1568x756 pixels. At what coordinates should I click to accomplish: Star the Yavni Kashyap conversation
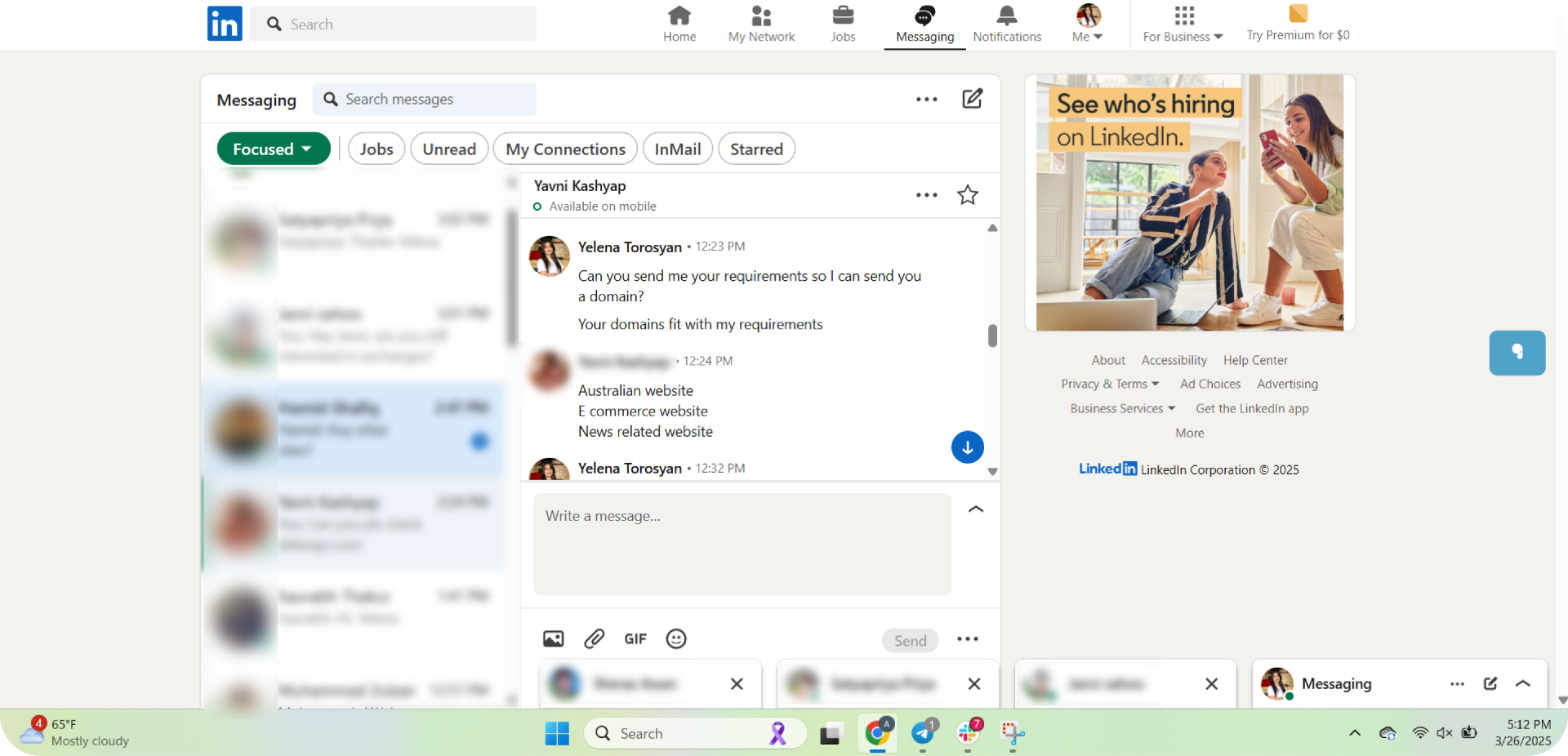coord(968,195)
